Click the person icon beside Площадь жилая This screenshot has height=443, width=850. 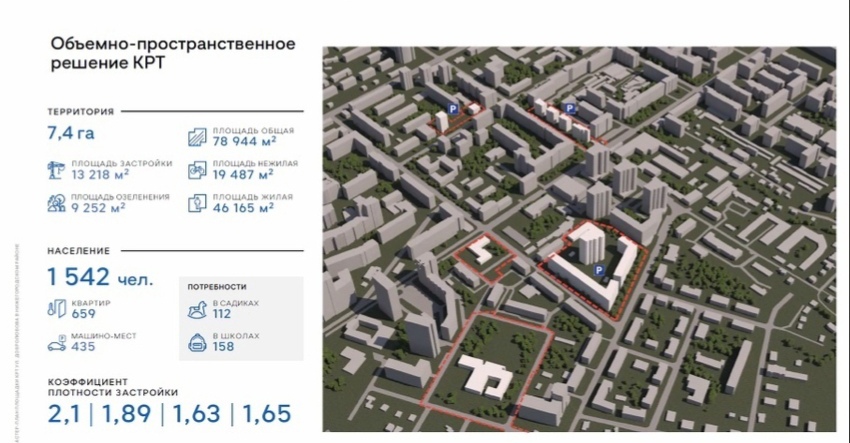[197, 202]
